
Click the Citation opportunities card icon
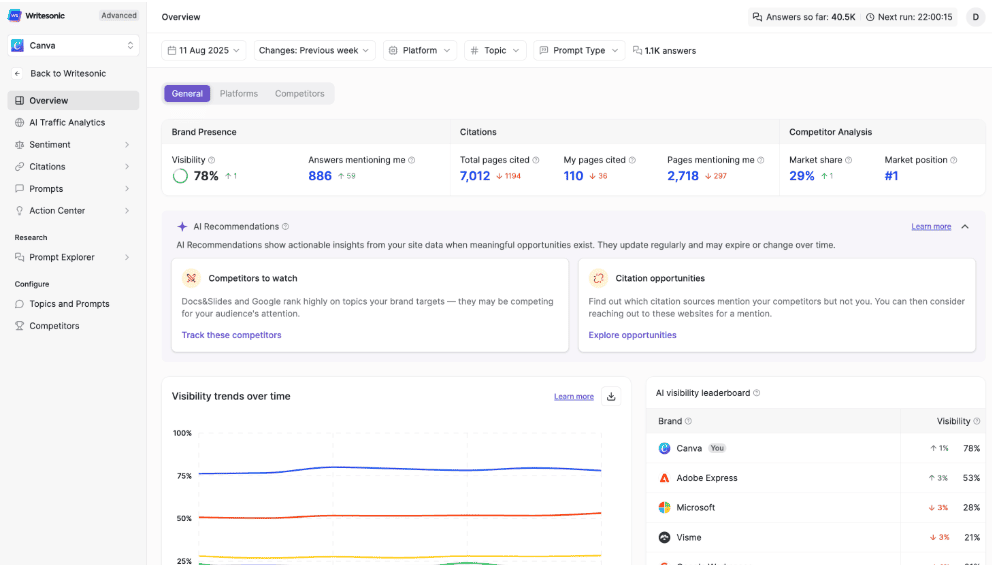point(598,278)
